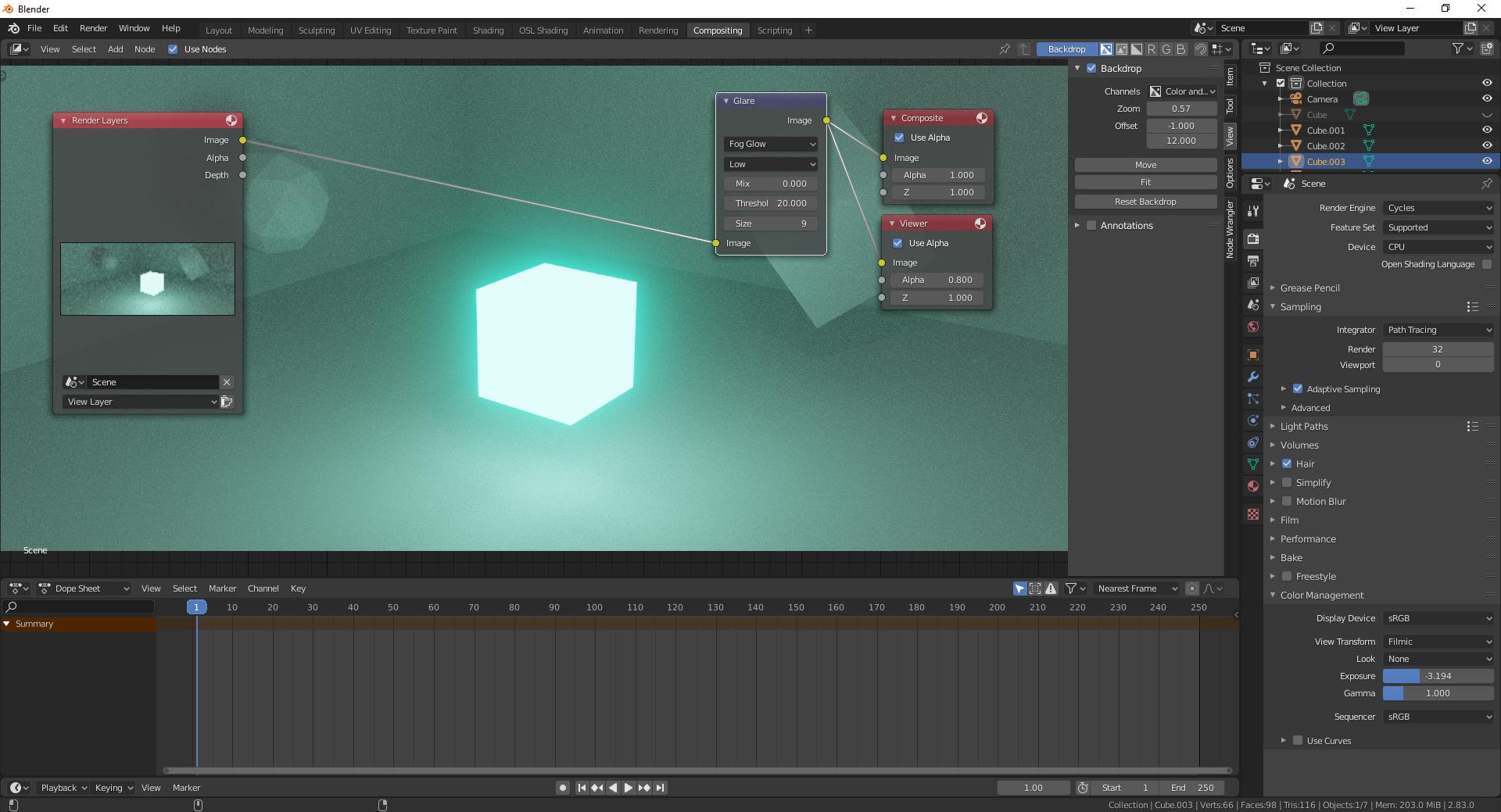Click the Reset Backdrop button
The height and width of the screenshot is (812, 1501).
pos(1145,202)
